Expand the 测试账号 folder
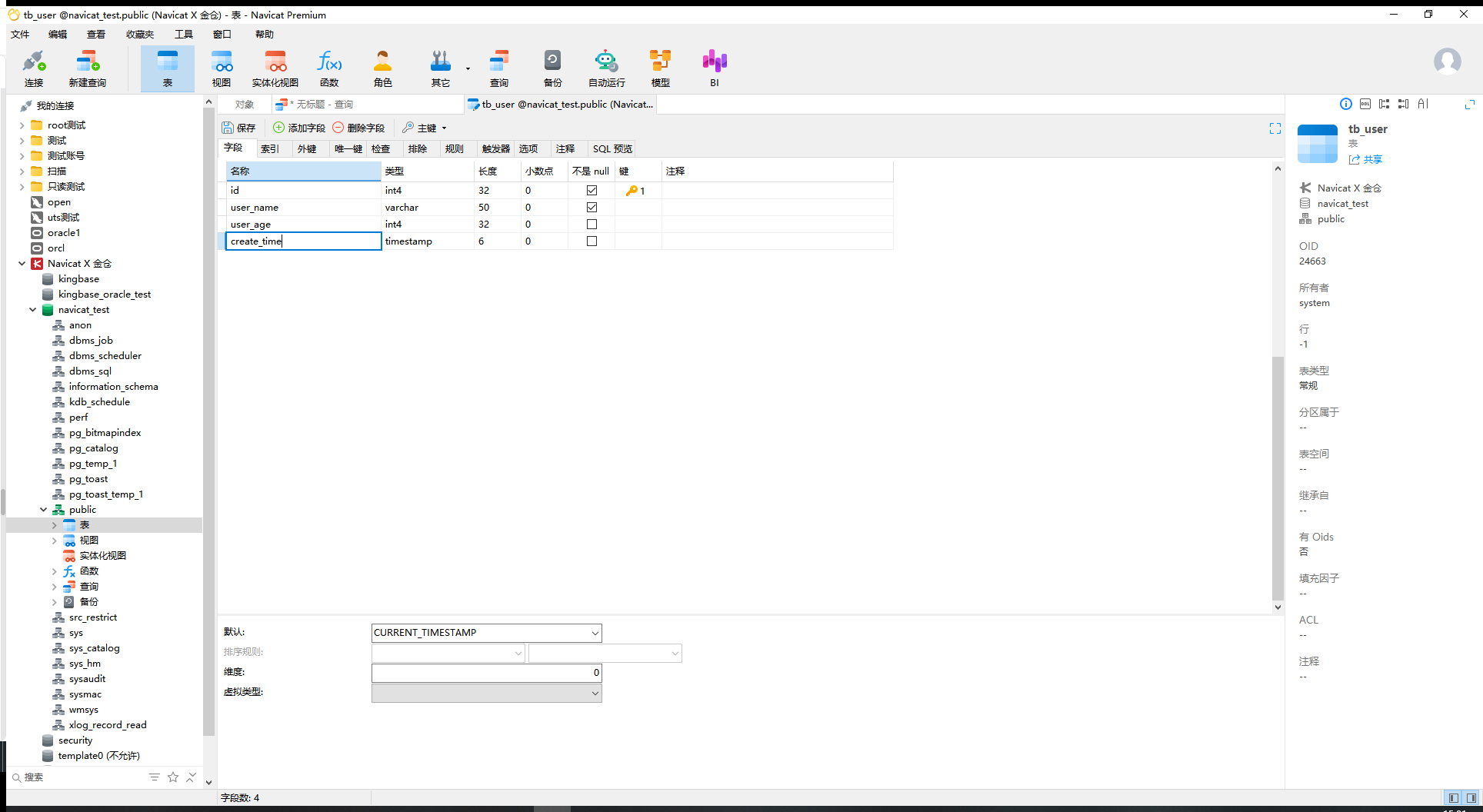The width and height of the screenshot is (1483, 812). click(22, 156)
